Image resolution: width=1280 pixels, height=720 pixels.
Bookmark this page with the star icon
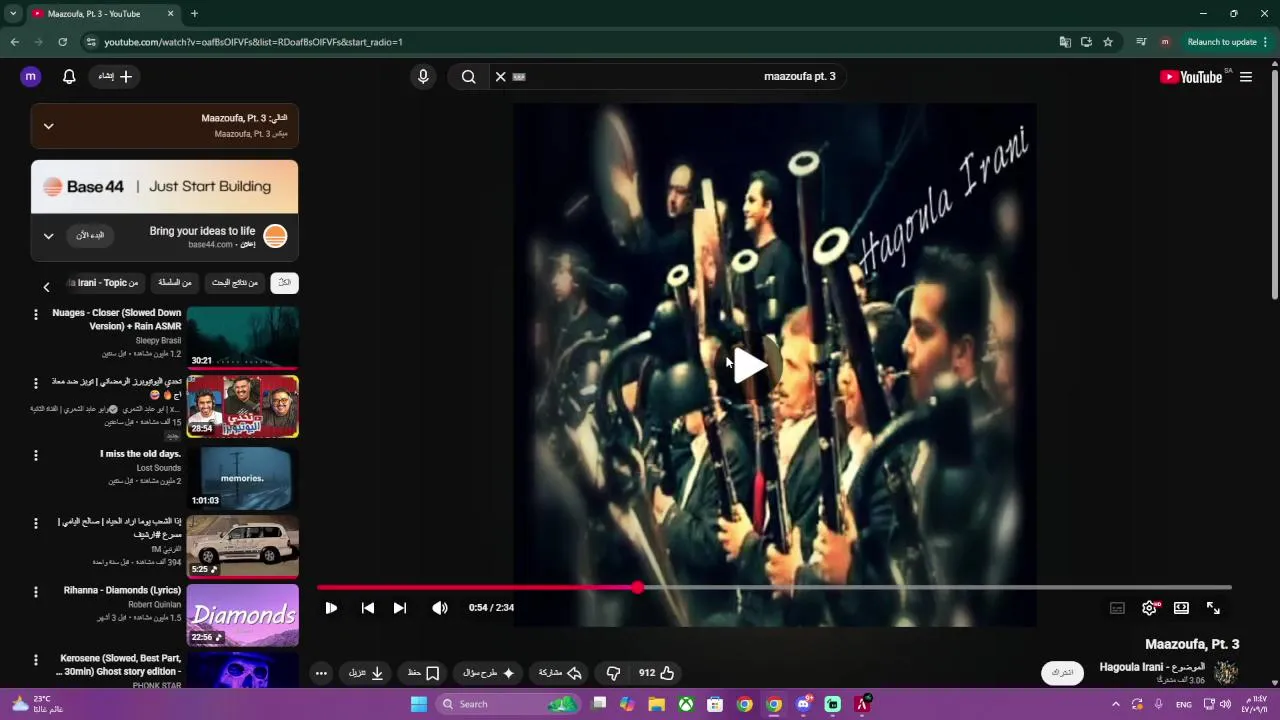1108,42
